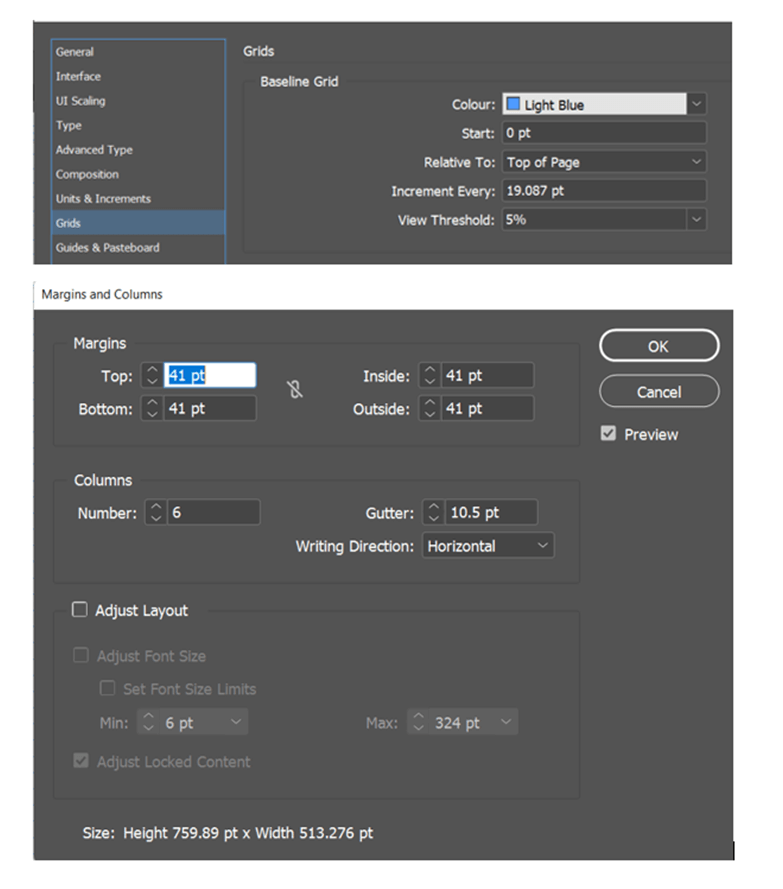The height and width of the screenshot is (889, 783).
Task: Click the Inside margin input field
Action: tap(488, 375)
